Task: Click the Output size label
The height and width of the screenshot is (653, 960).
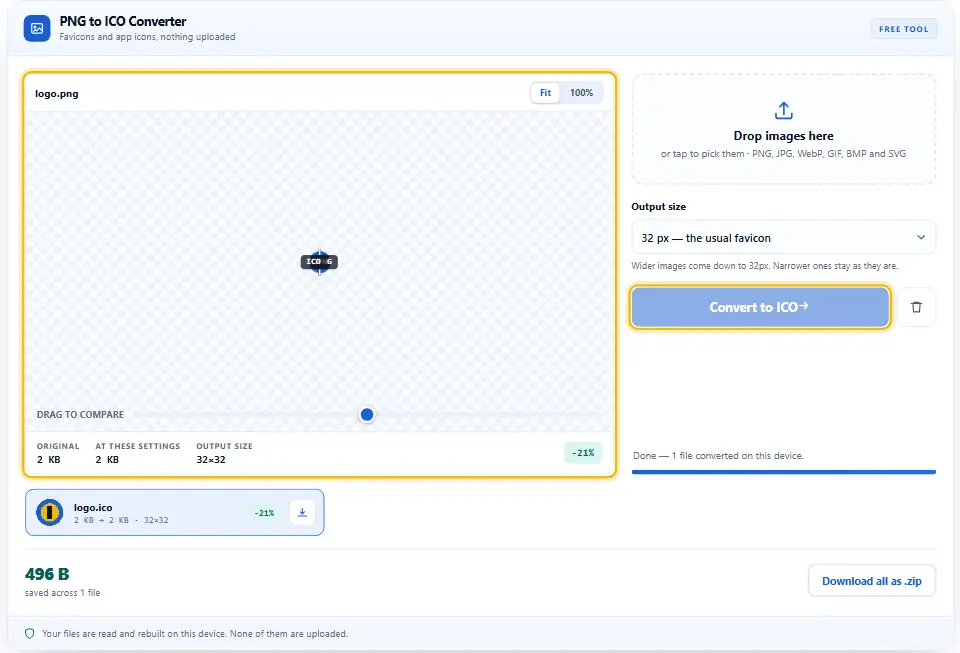Action: click(659, 207)
